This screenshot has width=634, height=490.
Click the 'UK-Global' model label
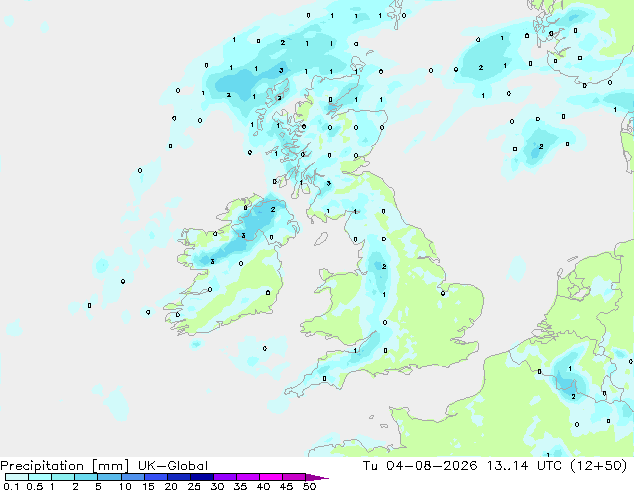click(x=173, y=466)
